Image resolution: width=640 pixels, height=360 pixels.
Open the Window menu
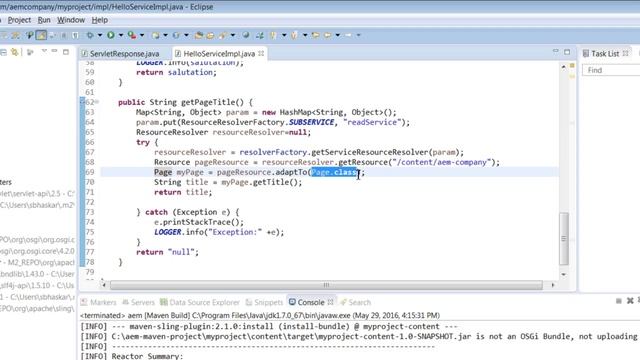coord(71,20)
